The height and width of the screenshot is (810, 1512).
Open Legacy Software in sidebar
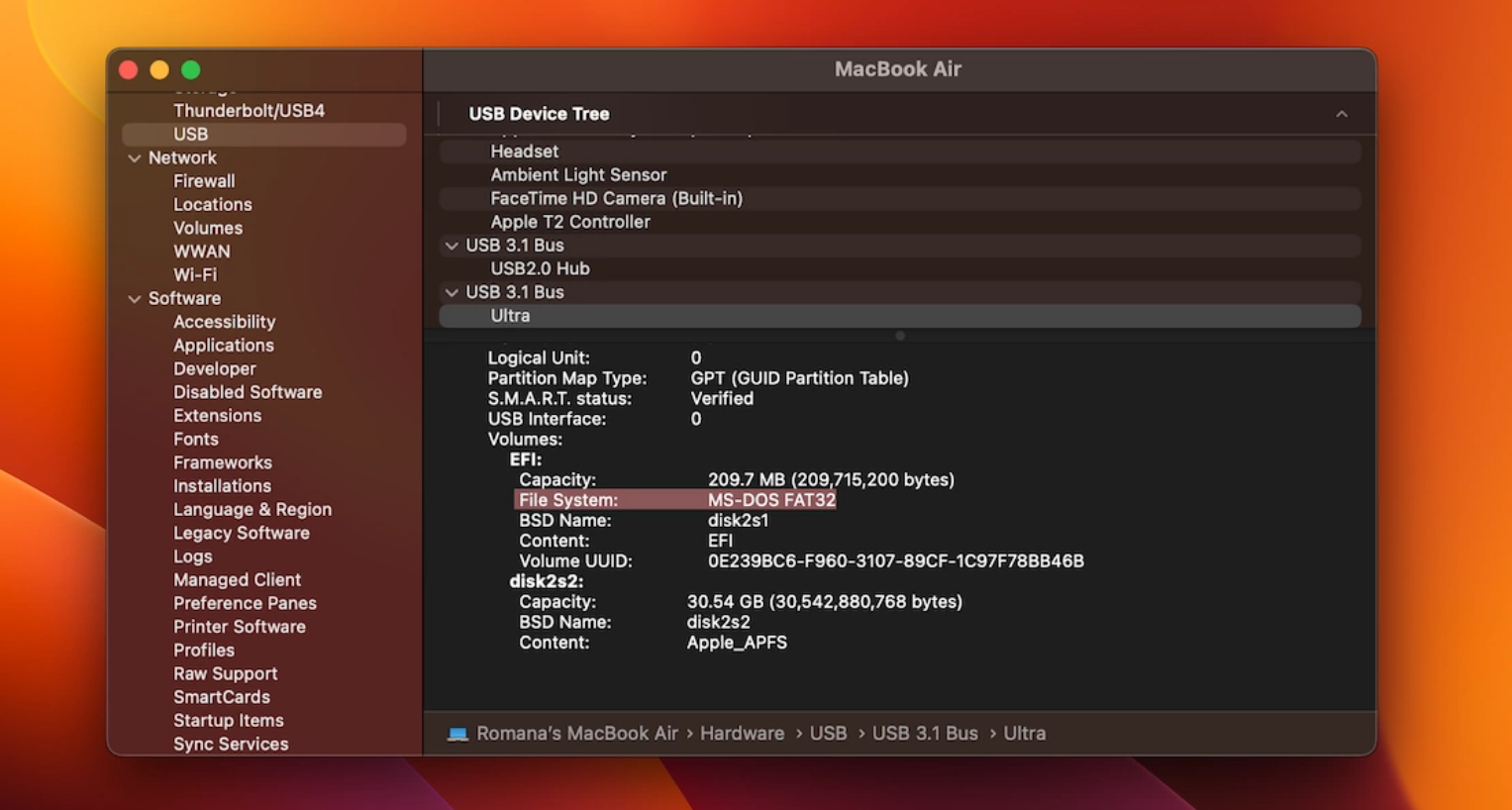pyautogui.click(x=242, y=534)
